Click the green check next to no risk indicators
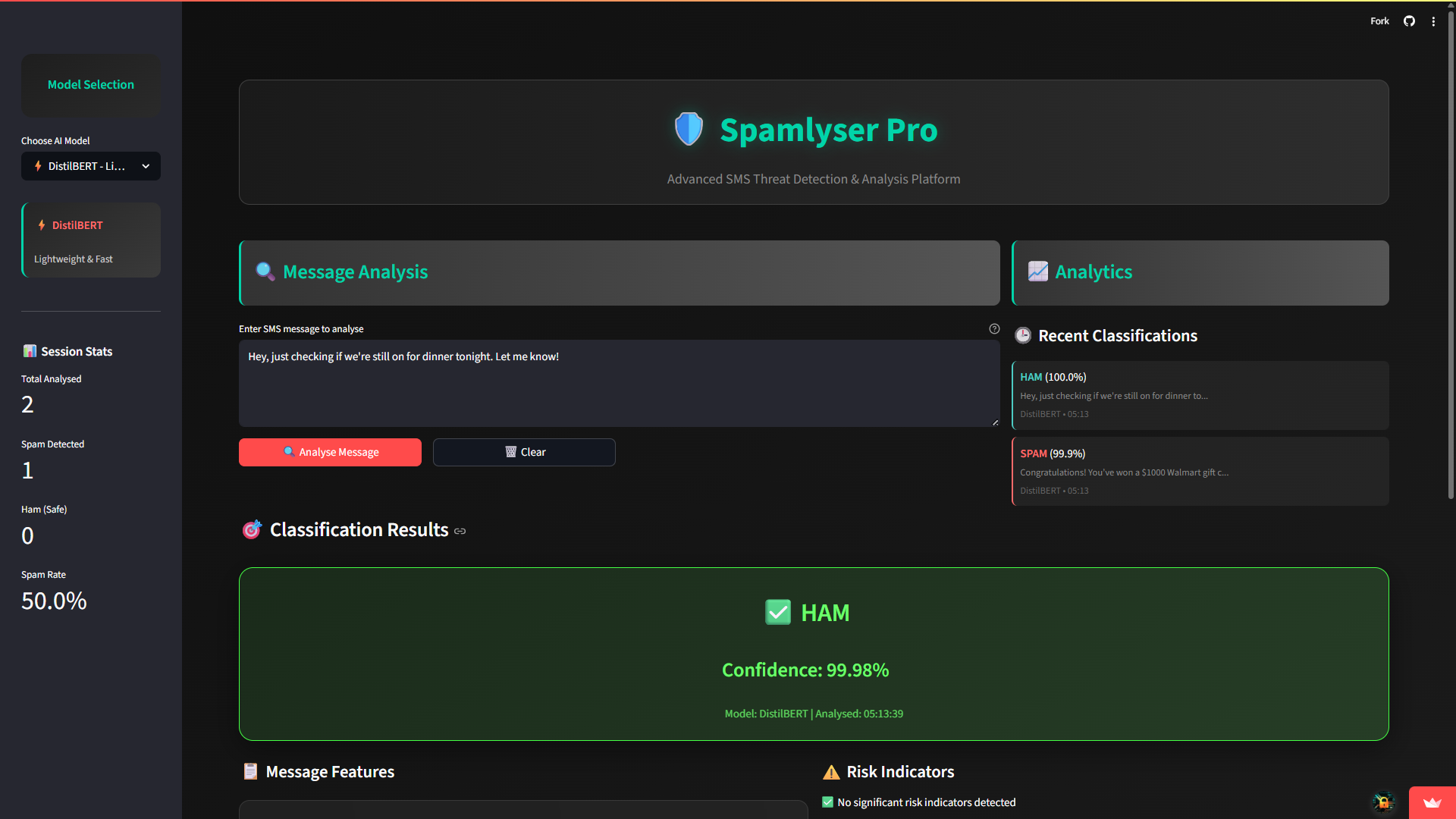Image resolution: width=1456 pixels, height=819 pixels. pos(827,802)
